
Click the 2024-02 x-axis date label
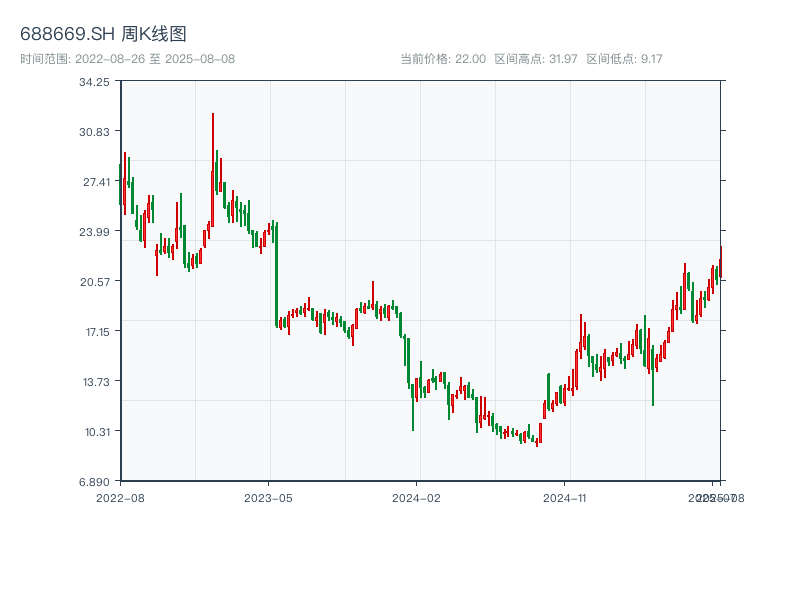coord(416,497)
